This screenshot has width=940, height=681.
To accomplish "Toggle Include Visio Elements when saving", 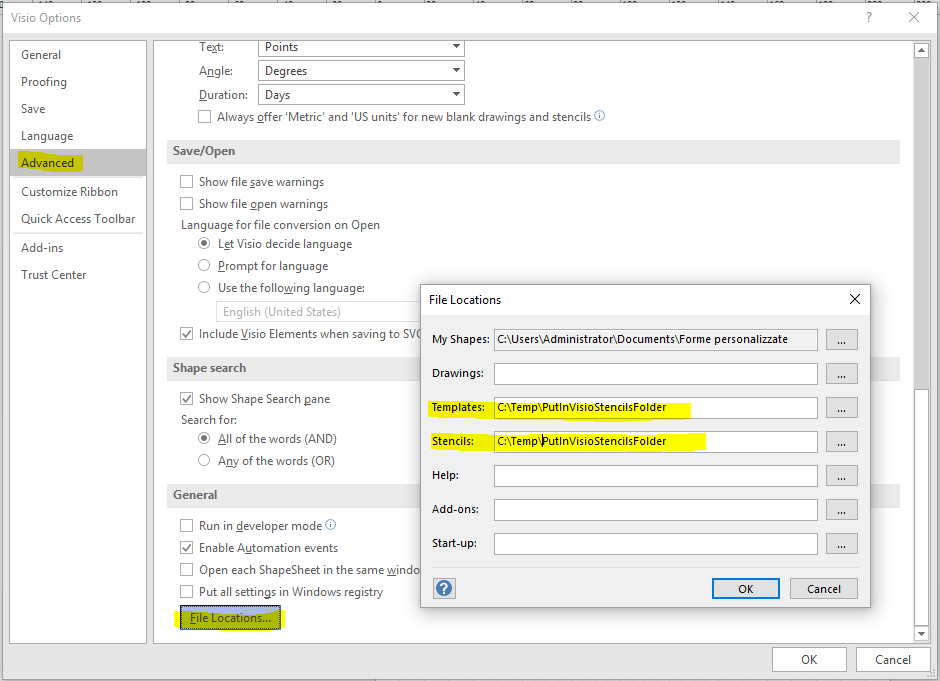I will coord(186,334).
